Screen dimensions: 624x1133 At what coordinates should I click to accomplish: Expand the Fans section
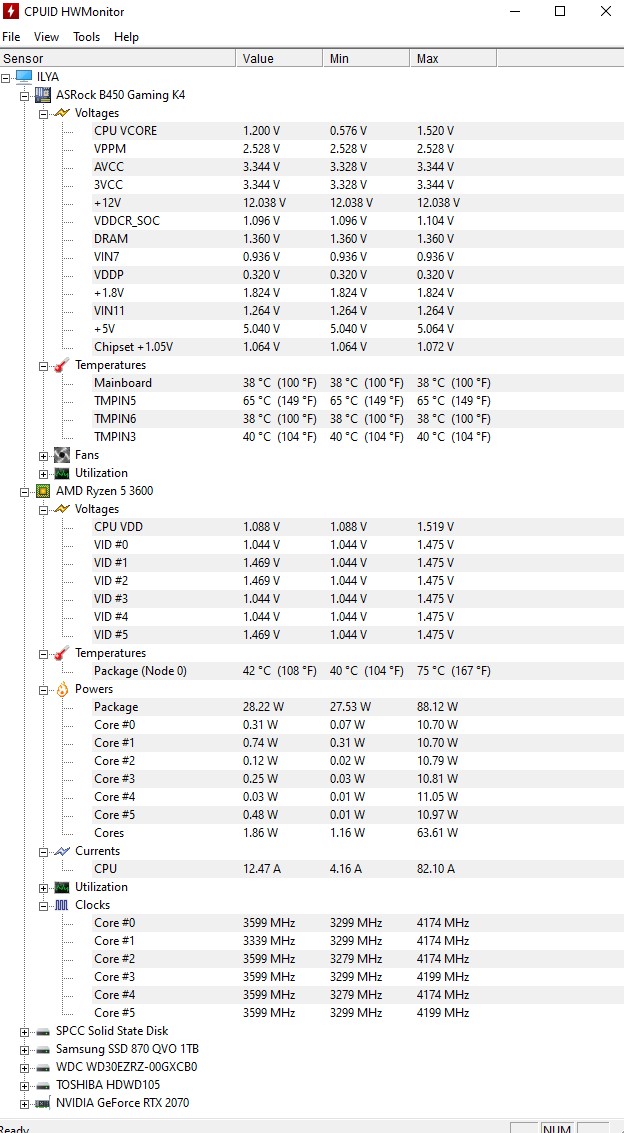(44, 456)
